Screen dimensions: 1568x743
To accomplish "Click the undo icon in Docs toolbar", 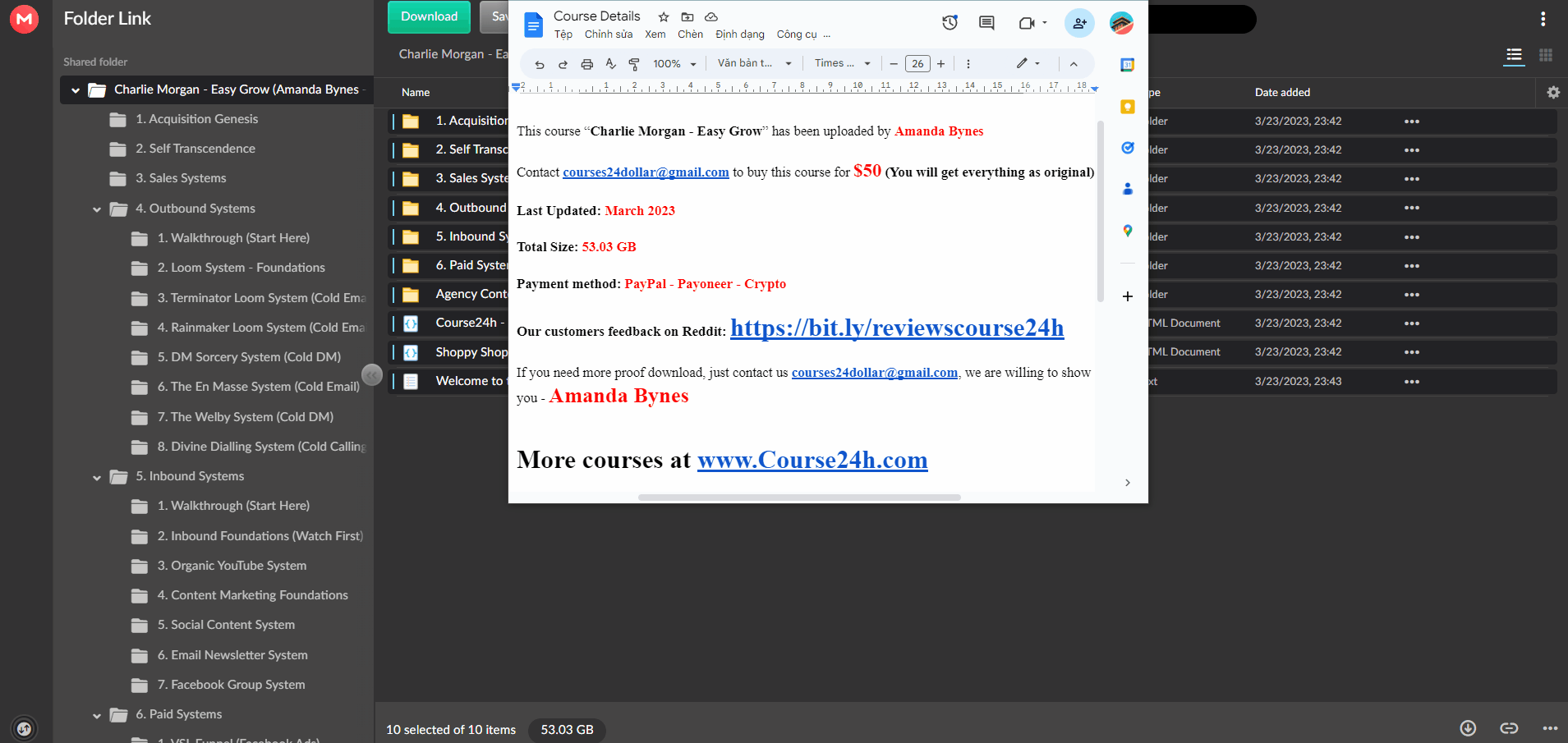I will (540, 64).
